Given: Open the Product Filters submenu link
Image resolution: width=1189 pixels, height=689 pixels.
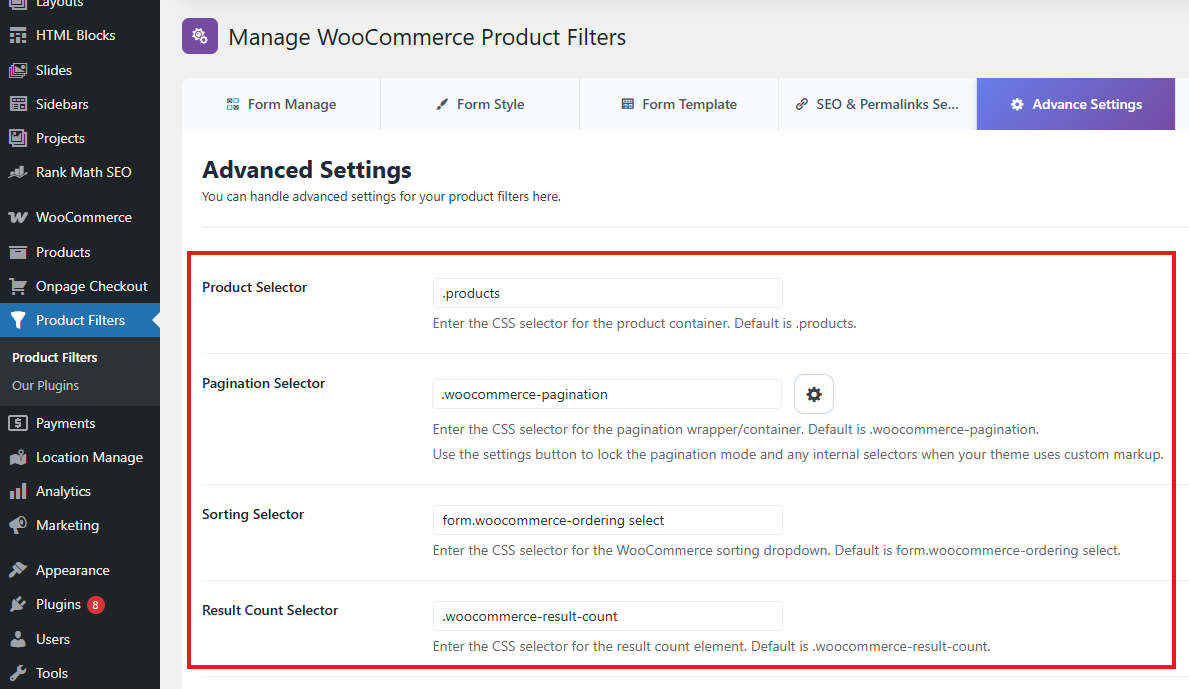Looking at the screenshot, I should [x=55, y=357].
